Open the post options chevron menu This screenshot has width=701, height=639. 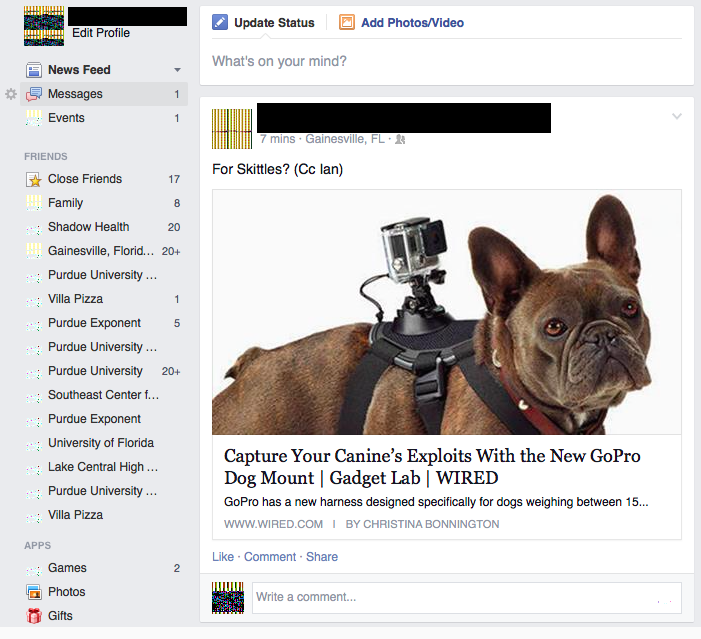[677, 116]
